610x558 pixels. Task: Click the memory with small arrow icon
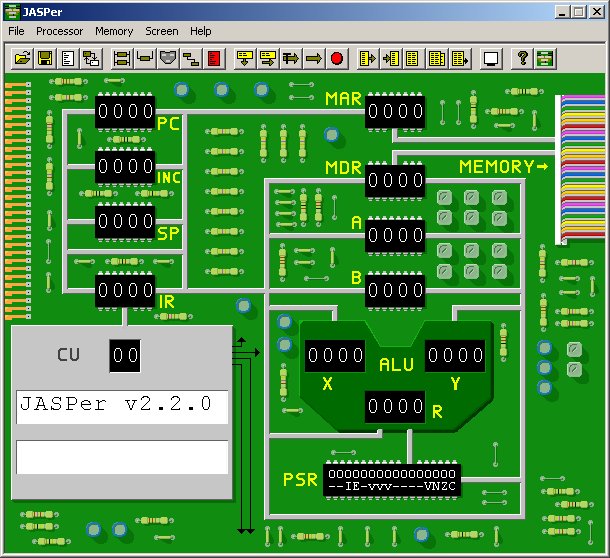pyautogui.click(x=460, y=59)
